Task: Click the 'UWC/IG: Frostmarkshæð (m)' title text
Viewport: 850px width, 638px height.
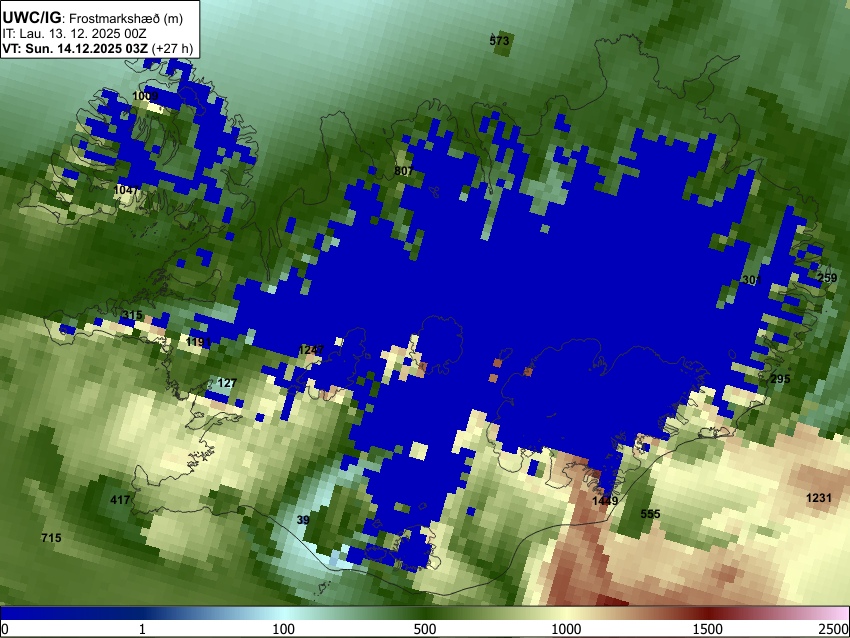Action: tap(93, 18)
